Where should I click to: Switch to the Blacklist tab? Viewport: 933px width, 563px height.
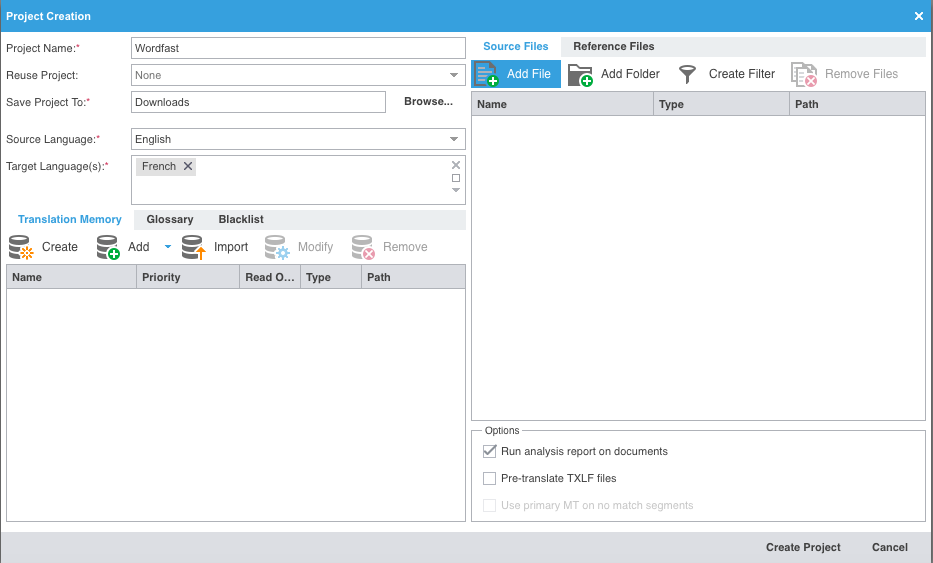(241, 220)
